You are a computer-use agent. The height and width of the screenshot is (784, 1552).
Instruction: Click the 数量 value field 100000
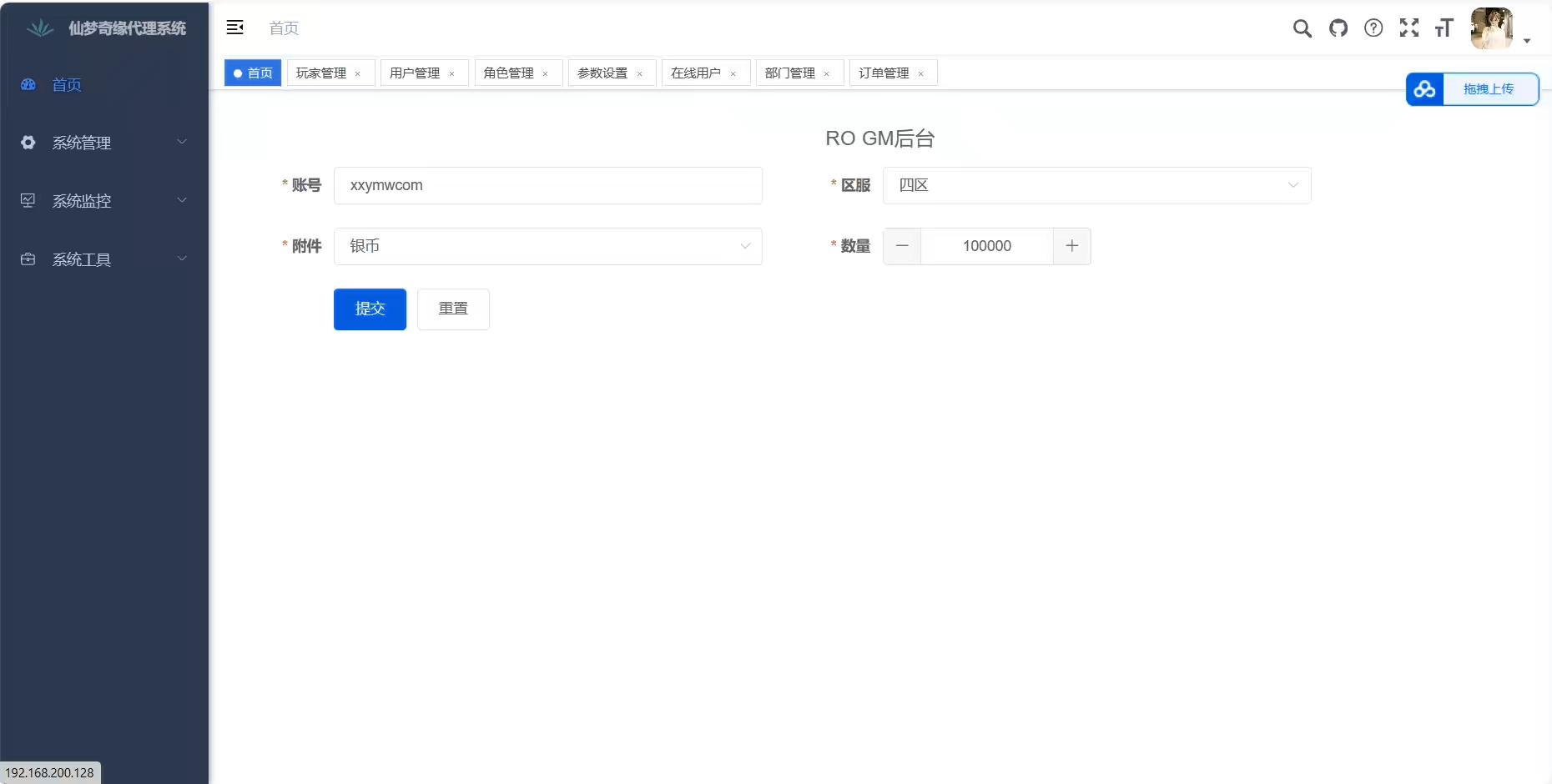click(x=987, y=246)
